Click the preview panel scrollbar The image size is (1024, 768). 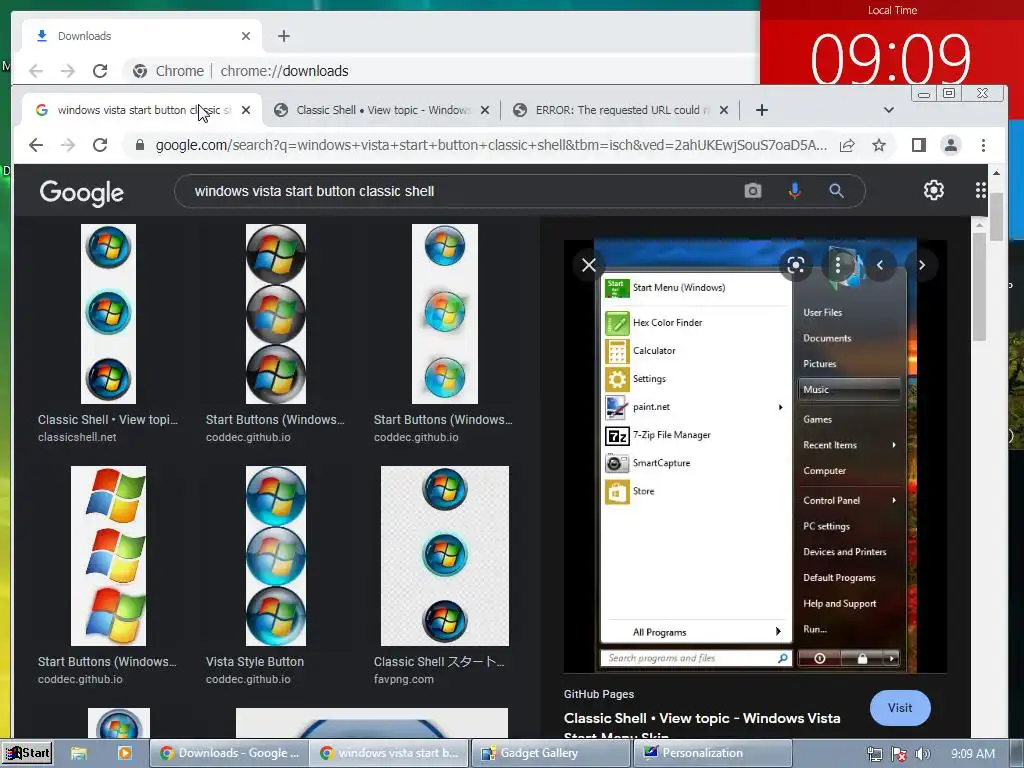(x=979, y=286)
